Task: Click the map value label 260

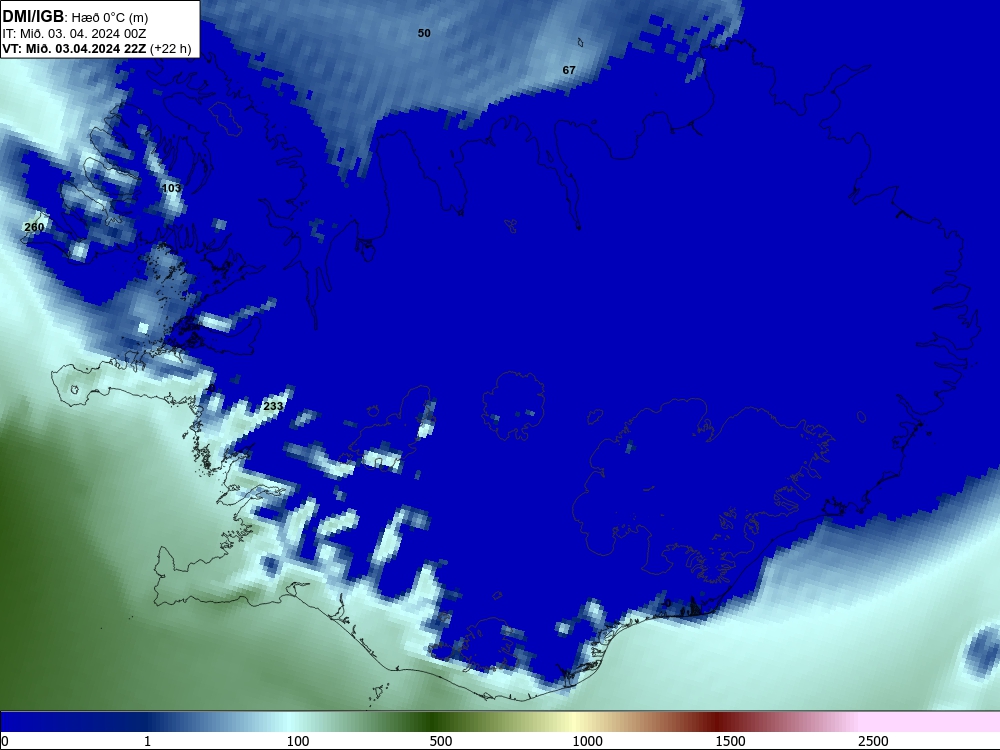Action: click(34, 227)
